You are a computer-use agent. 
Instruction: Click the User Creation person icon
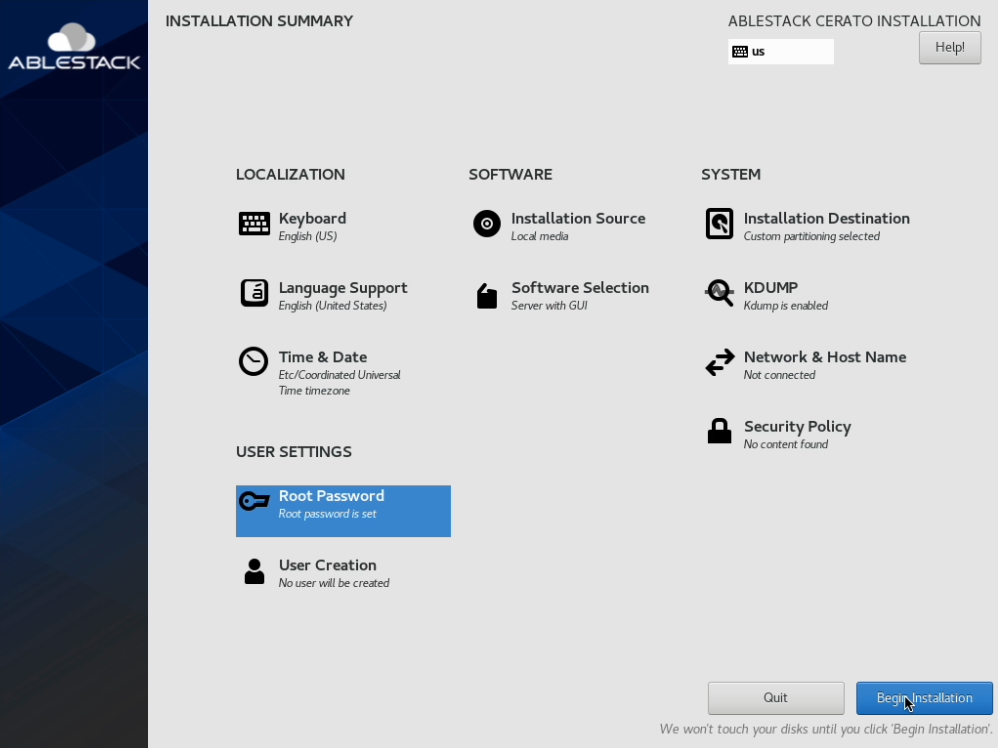[254, 572]
